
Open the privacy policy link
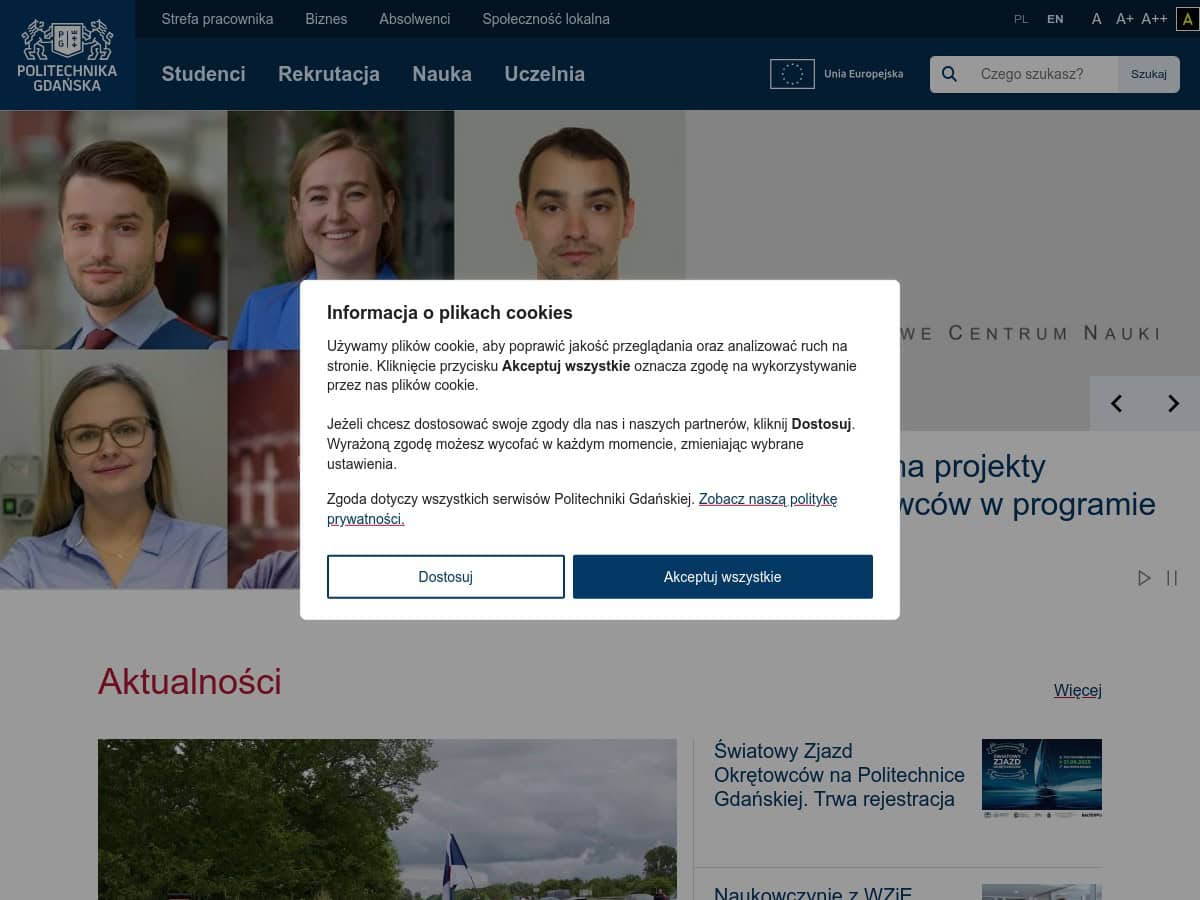[582, 509]
